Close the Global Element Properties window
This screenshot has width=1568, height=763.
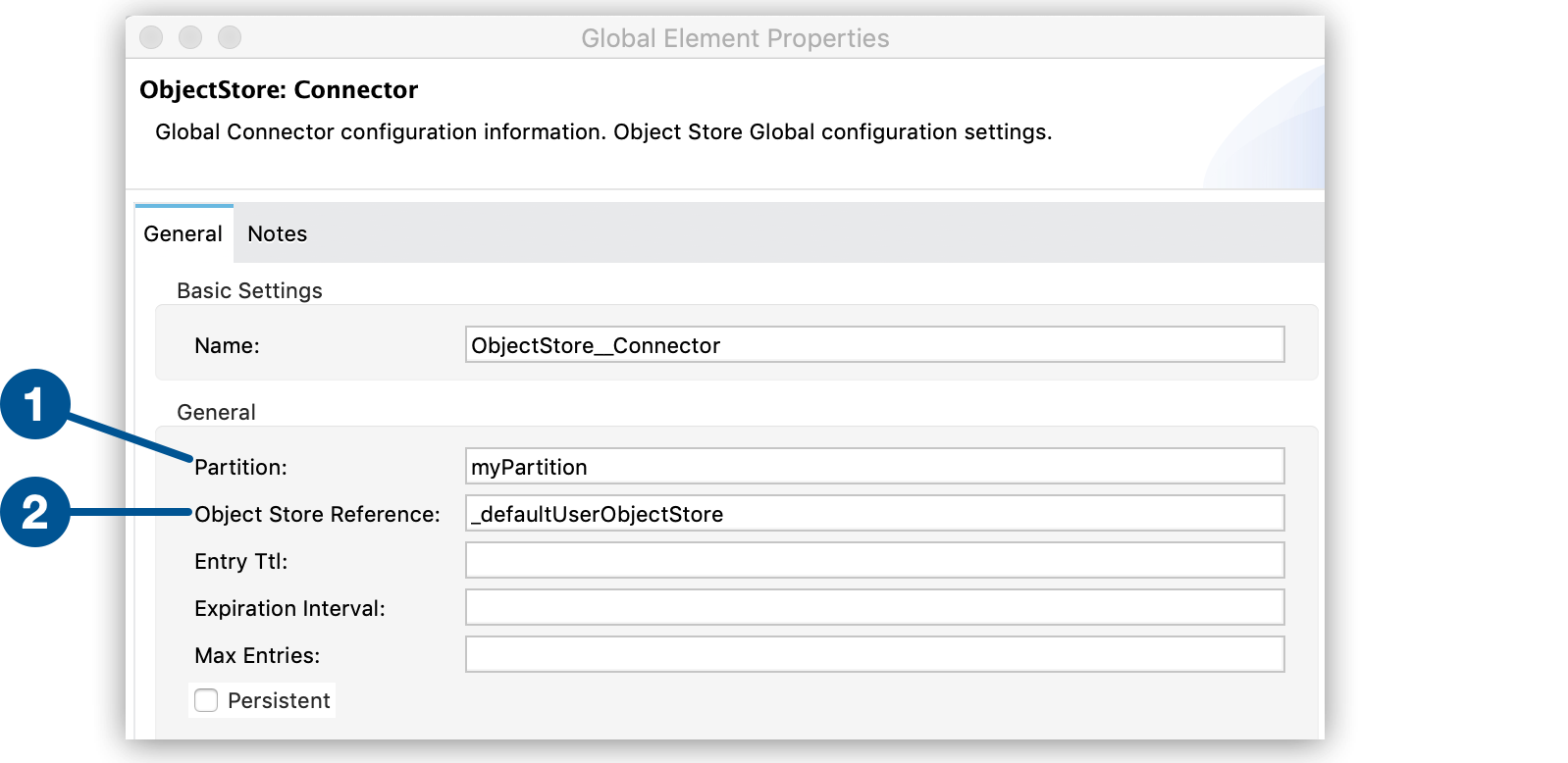point(151,37)
